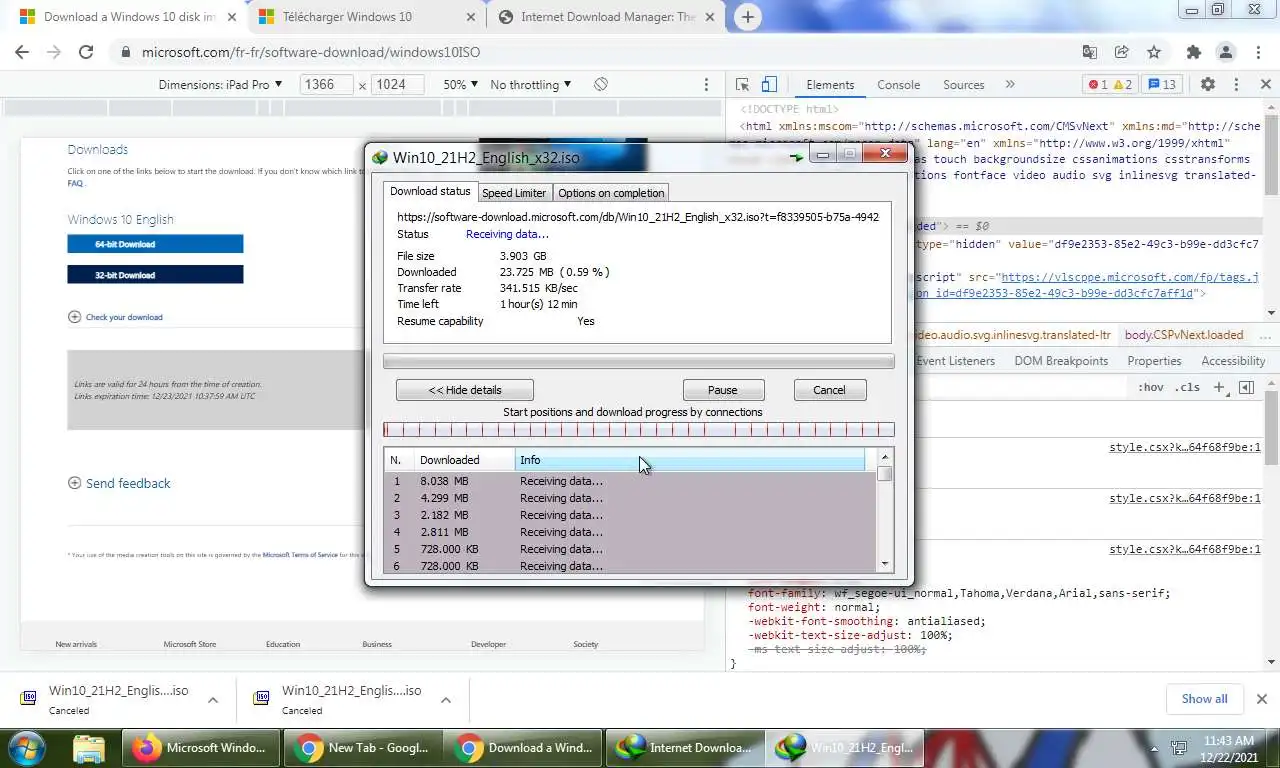Open the Accessibility pane tab
The height and width of the screenshot is (768, 1280).
1233,361
